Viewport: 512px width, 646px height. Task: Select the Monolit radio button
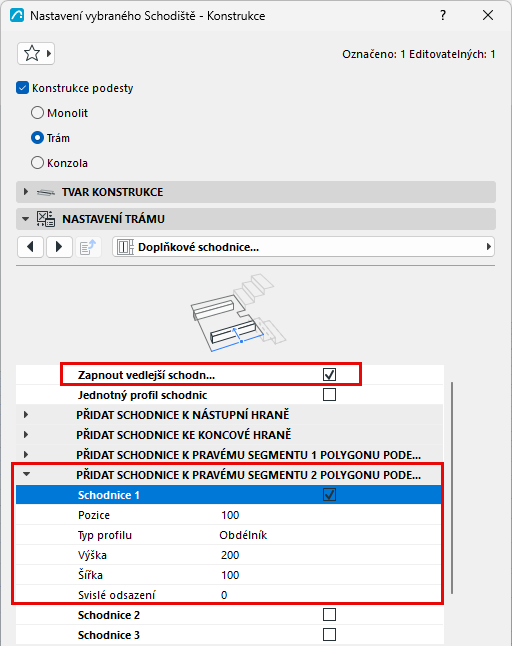pos(37,113)
